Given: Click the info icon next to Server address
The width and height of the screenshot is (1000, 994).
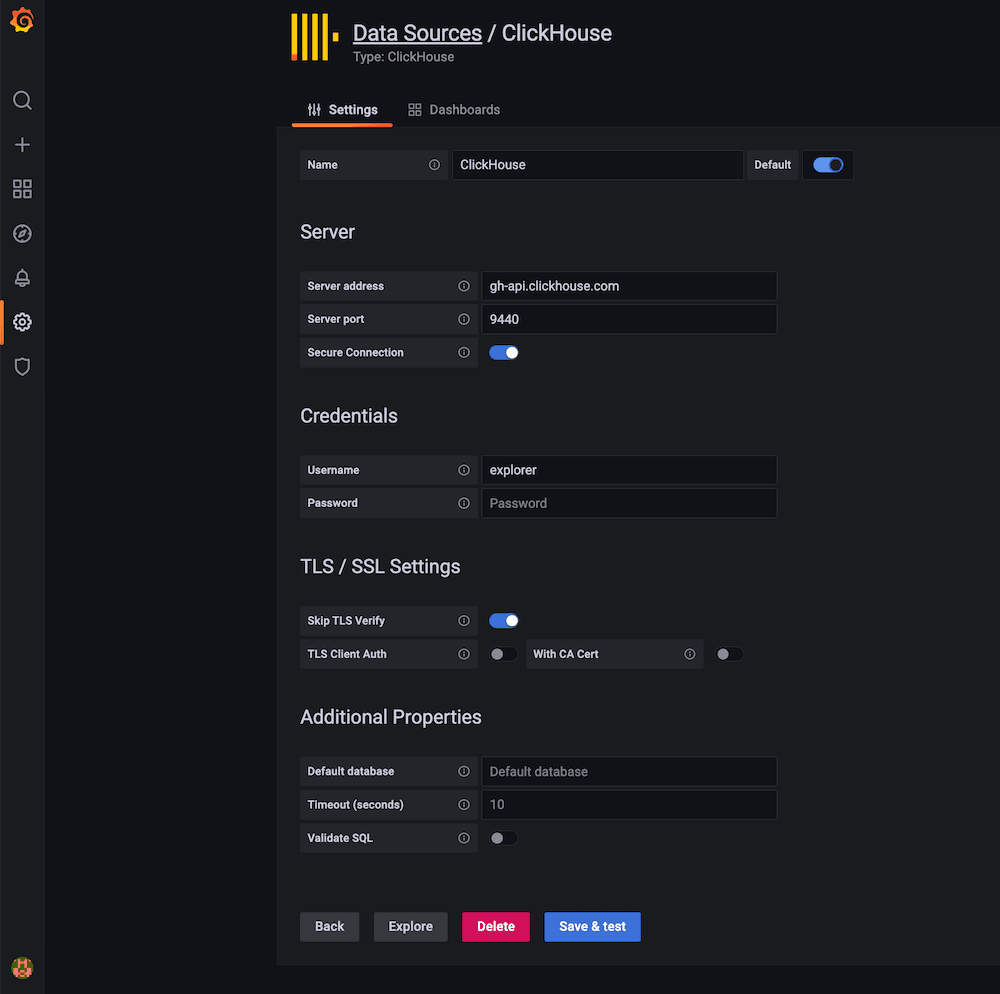Looking at the screenshot, I should point(464,286).
